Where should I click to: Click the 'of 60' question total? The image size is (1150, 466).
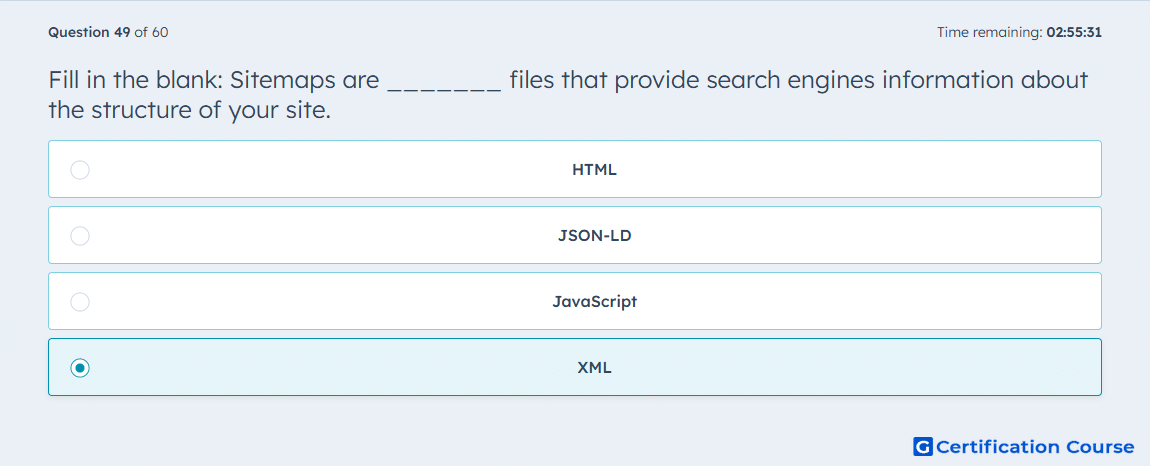point(151,32)
